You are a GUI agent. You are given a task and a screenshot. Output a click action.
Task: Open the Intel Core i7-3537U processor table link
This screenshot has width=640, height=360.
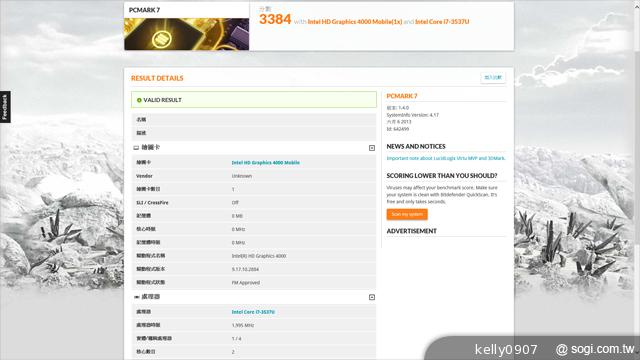(253, 312)
